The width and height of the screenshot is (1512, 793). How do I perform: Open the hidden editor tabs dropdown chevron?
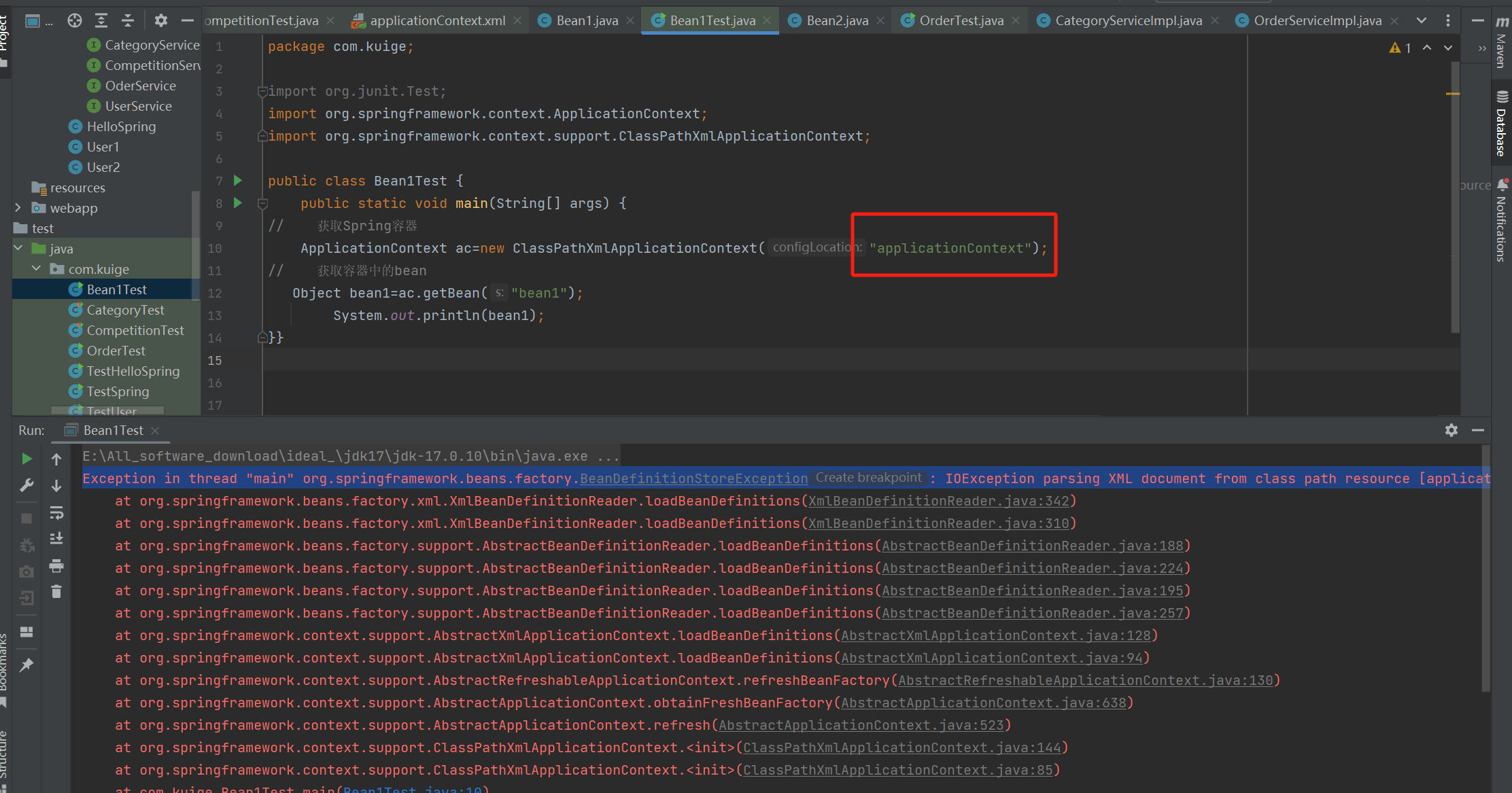pyautogui.click(x=1421, y=20)
